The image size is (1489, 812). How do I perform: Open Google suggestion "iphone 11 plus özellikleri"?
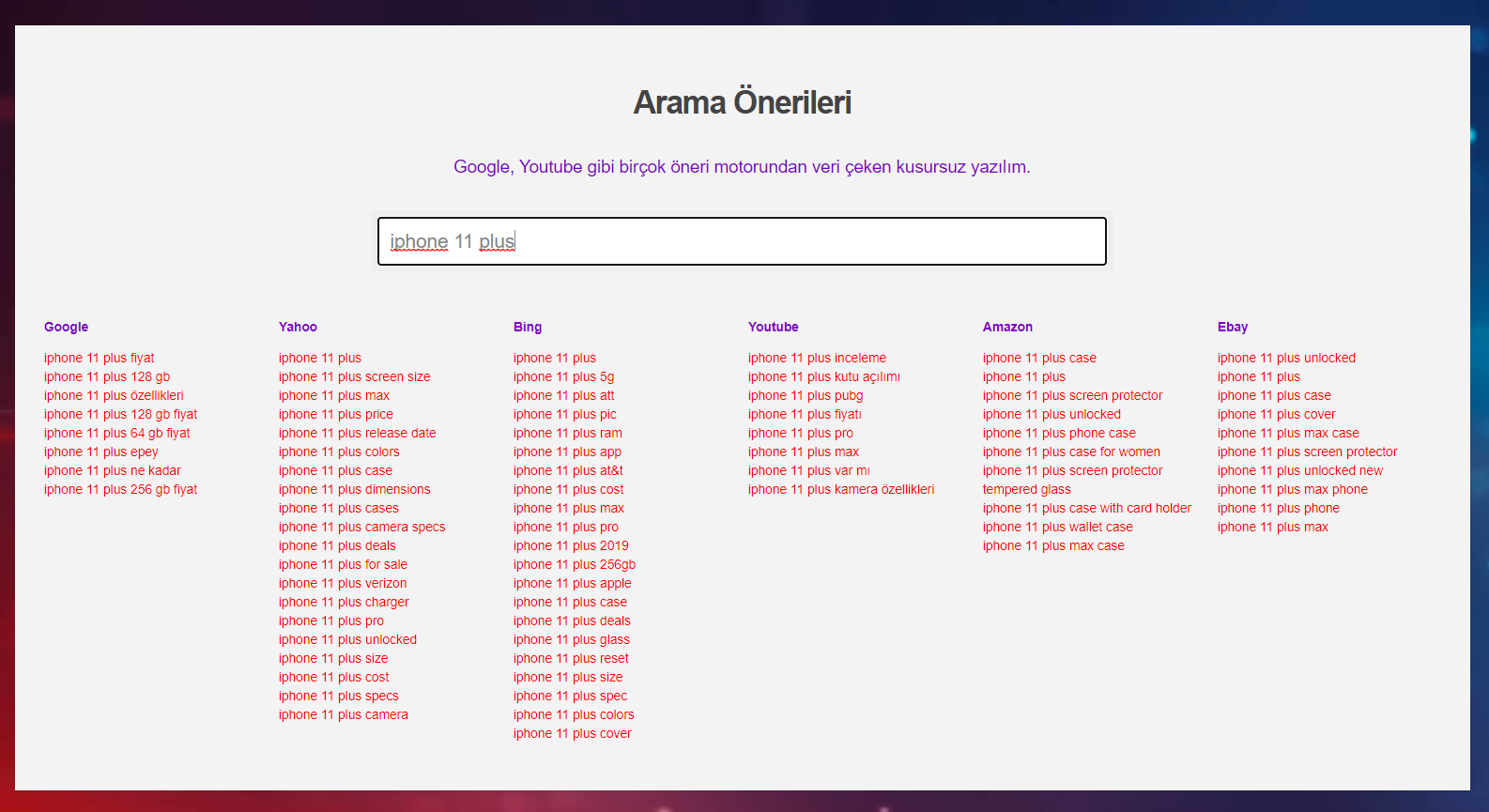pyautogui.click(x=114, y=395)
